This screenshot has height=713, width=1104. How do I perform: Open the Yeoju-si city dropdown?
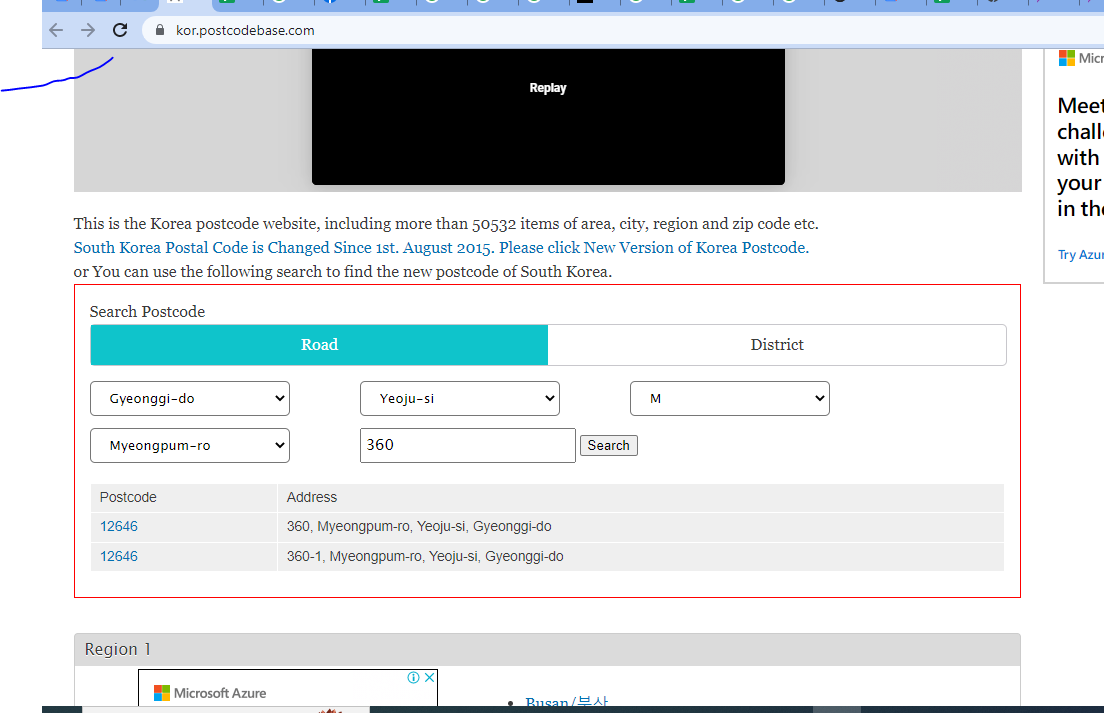(459, 398)
